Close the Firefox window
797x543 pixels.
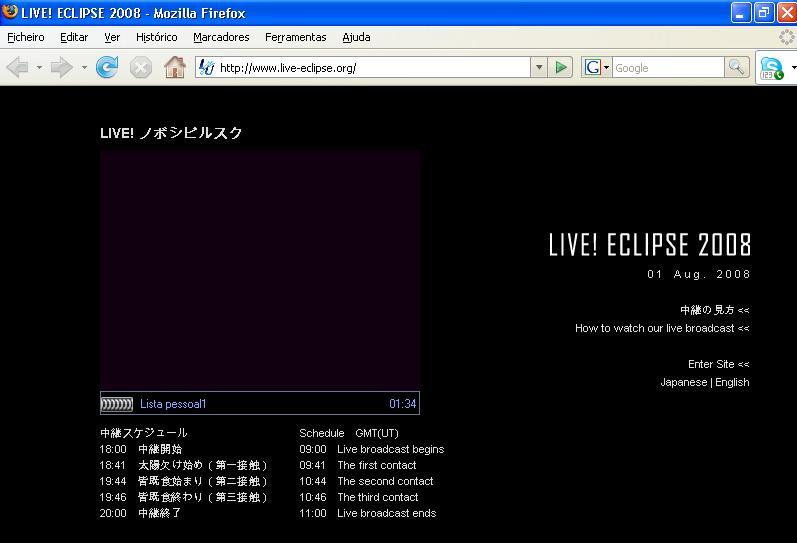coord(787,13)
